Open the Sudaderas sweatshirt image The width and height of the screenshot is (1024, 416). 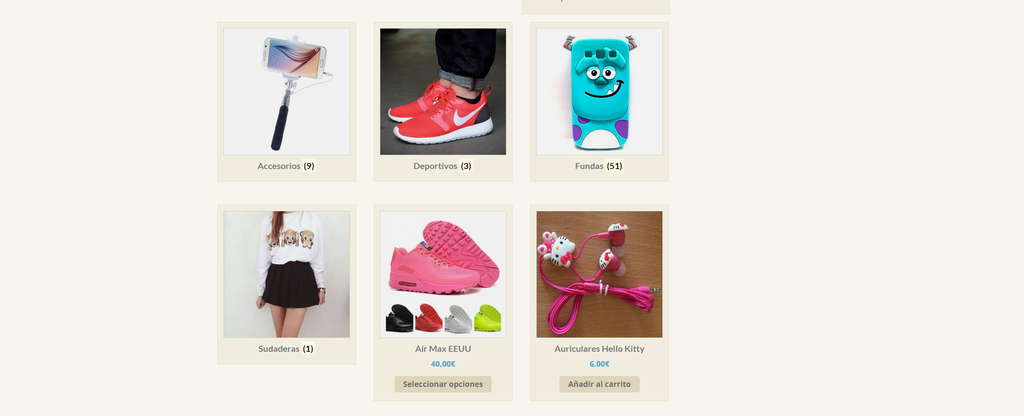[x=287, y=274]
